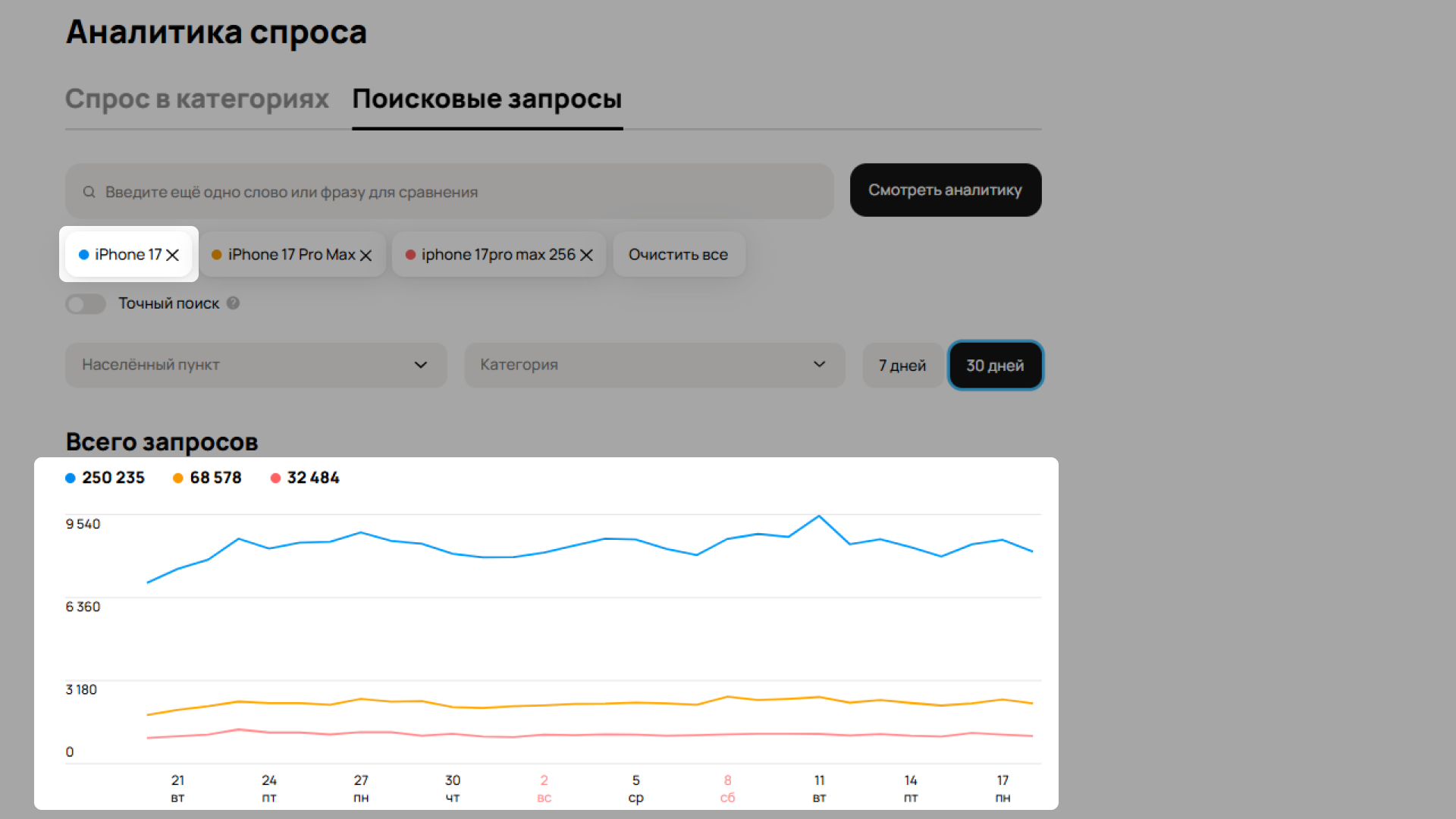Image resolution: width=1456 pixels, height=819 pixels.
Task: Click the 3 180 axis label
Action: click(81, 689)
